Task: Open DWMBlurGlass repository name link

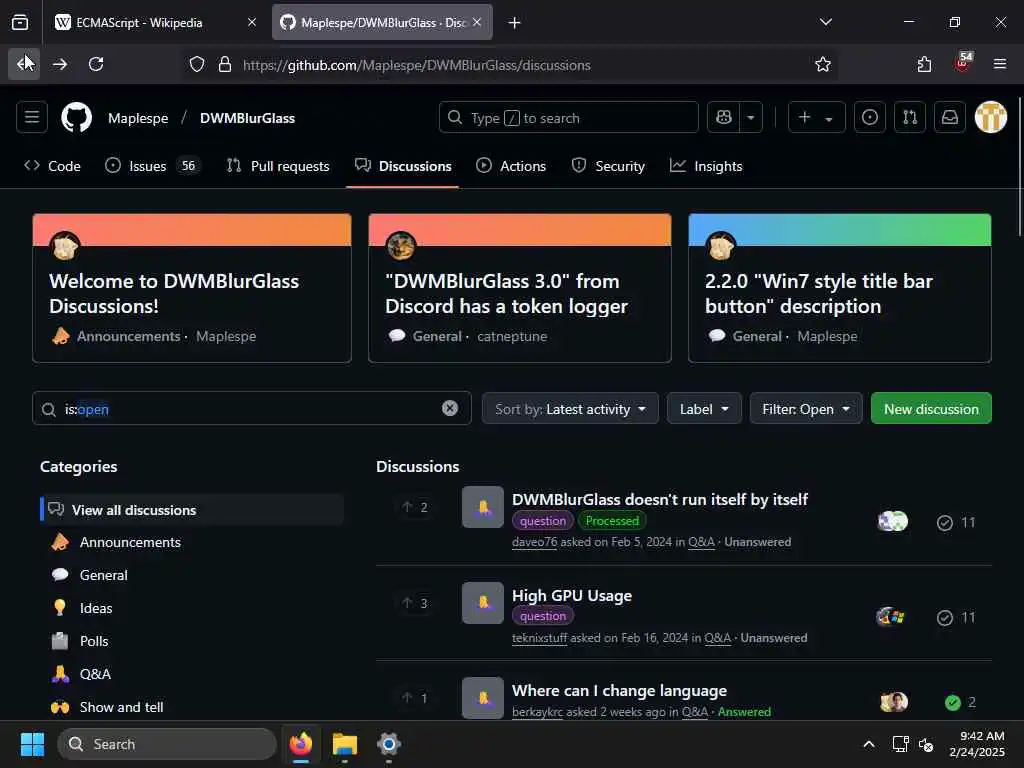Action: click(x=247, y=118)
